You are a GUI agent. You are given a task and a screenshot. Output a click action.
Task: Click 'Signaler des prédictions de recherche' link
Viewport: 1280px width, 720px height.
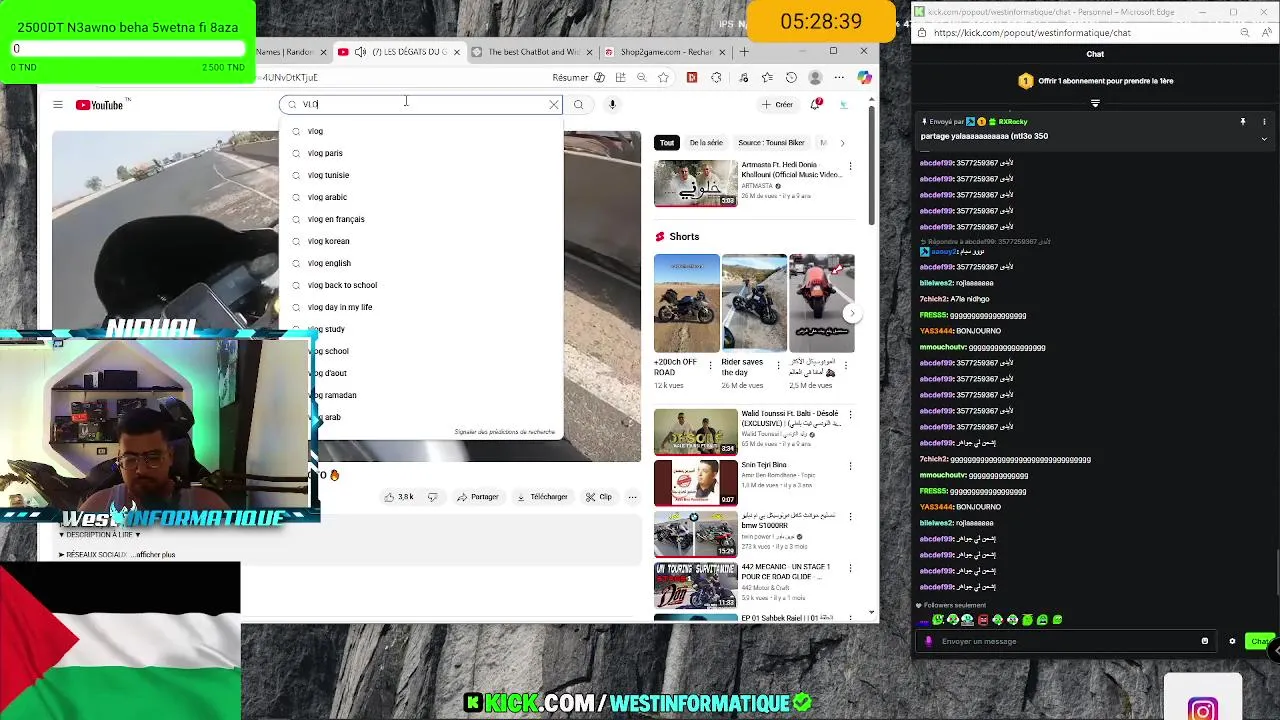point(504,432)
